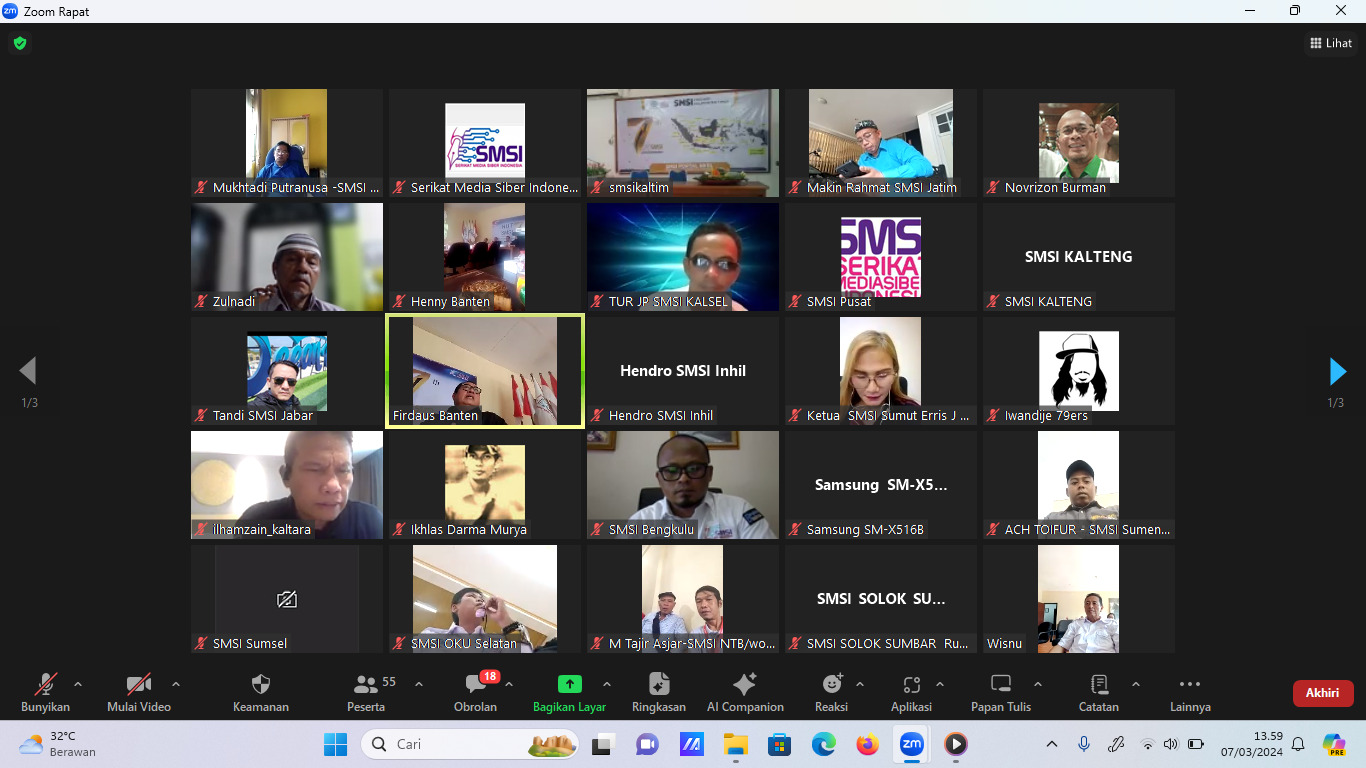The height and width of the screenshot is (768, 1366).
Task: Select Ikhlas Darma Murya tile
Action: click(x=485, y=485)
